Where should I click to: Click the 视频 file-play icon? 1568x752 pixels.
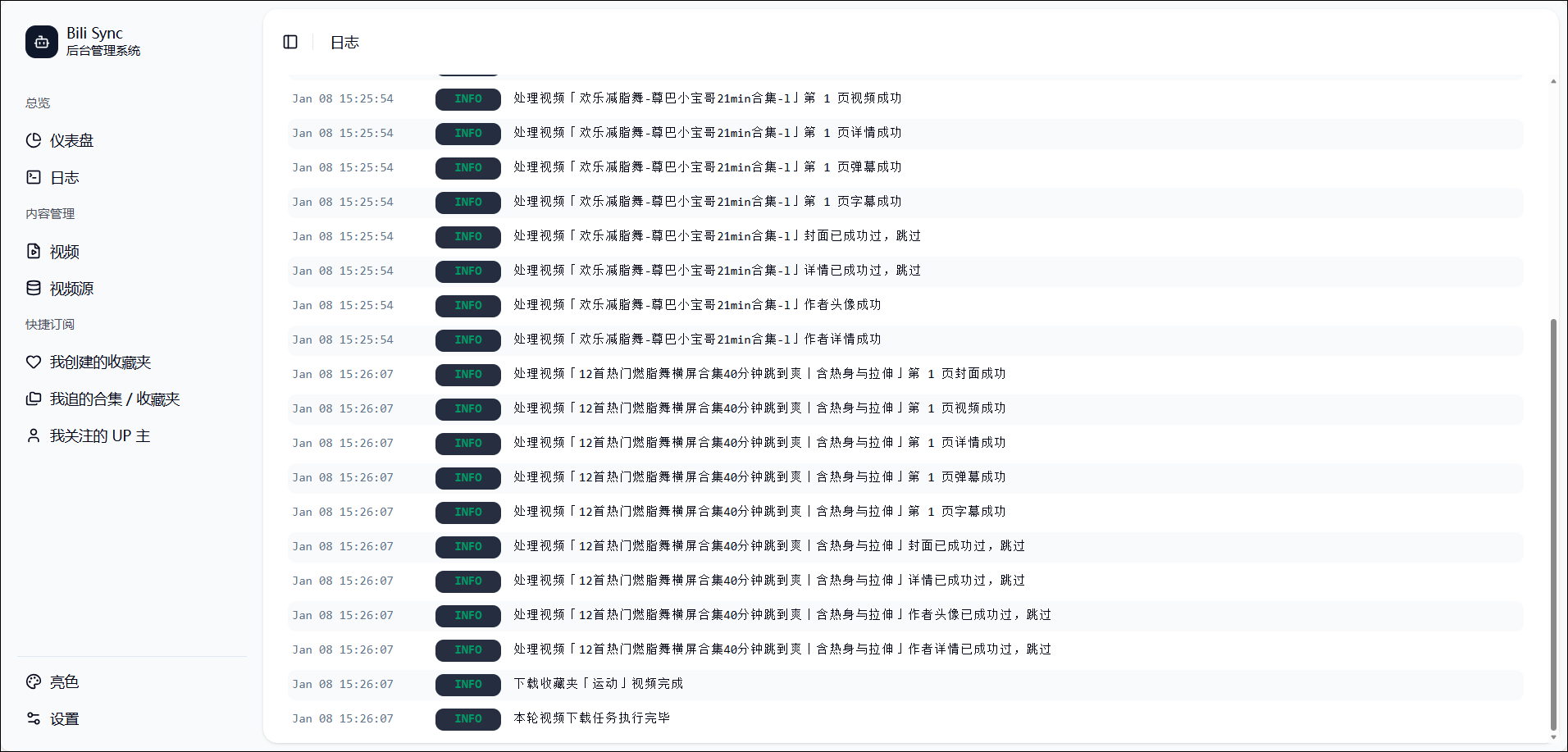pos(34,251)
